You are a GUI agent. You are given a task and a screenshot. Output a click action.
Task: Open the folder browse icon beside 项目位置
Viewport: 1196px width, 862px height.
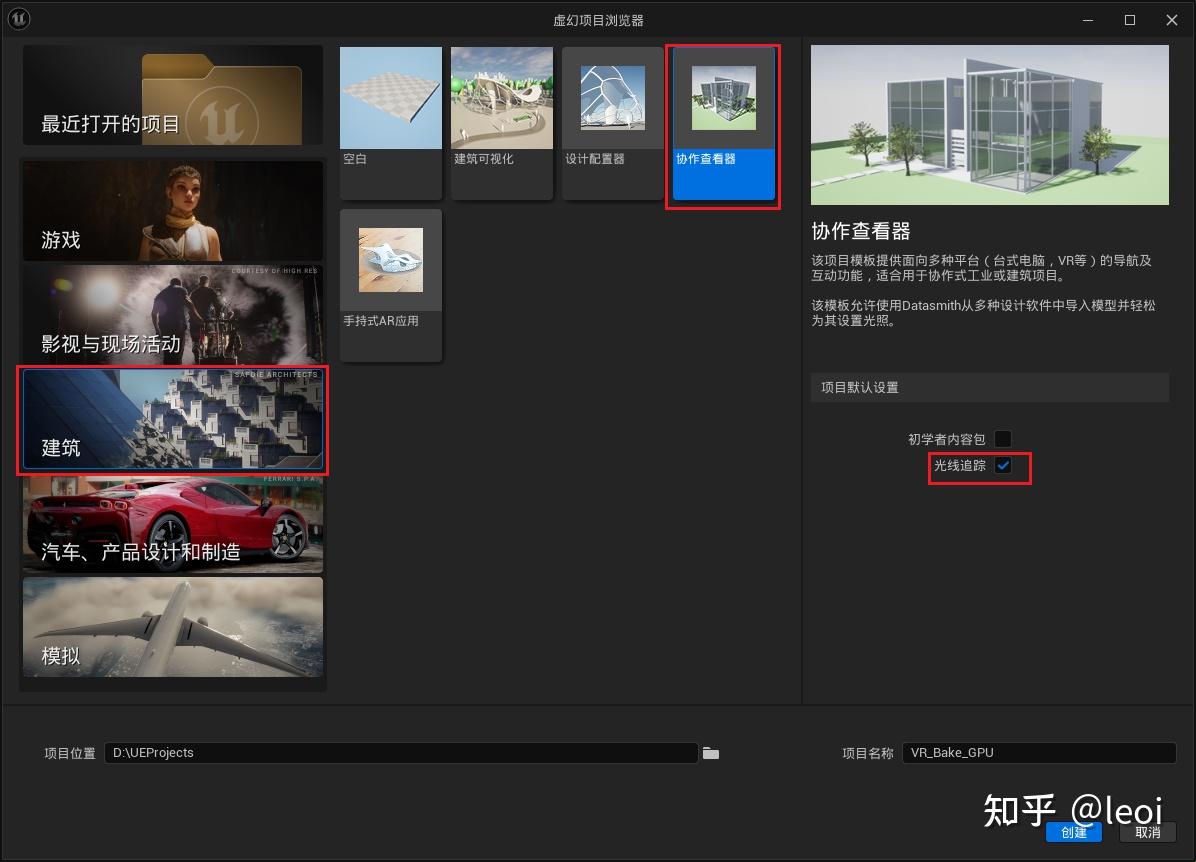pos(711,753)
